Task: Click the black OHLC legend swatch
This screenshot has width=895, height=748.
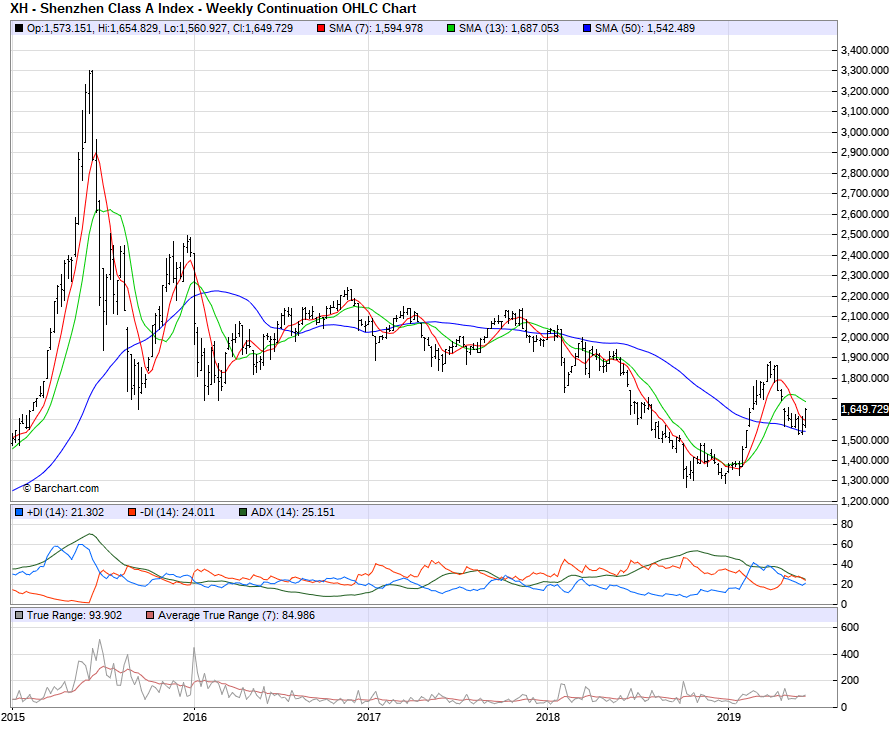Action: [x=19, y=28]
